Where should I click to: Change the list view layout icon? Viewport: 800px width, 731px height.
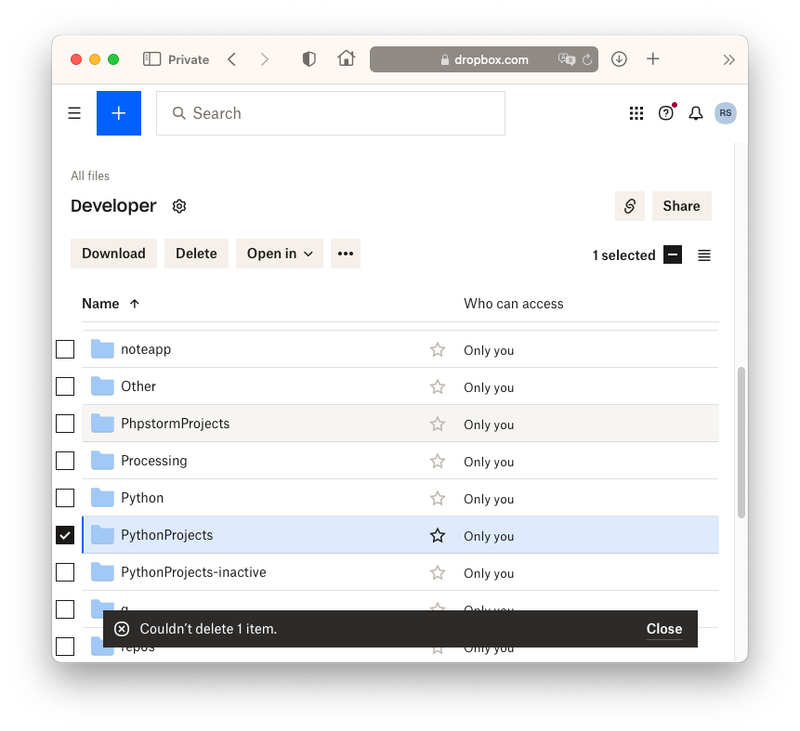704,255
